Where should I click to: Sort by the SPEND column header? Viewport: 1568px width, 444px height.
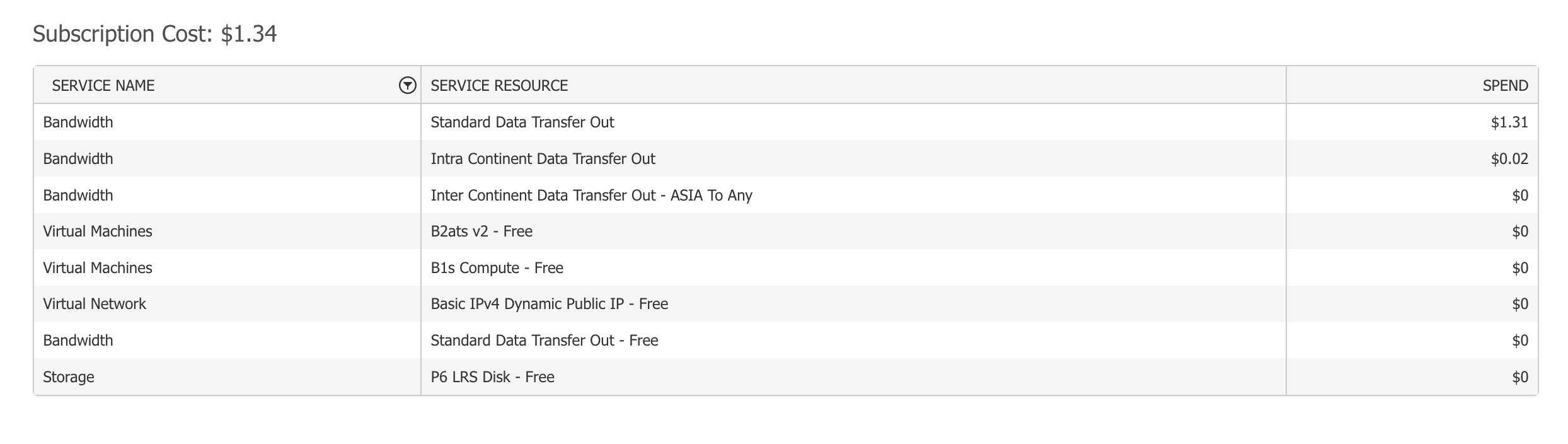click(1505, 86)
